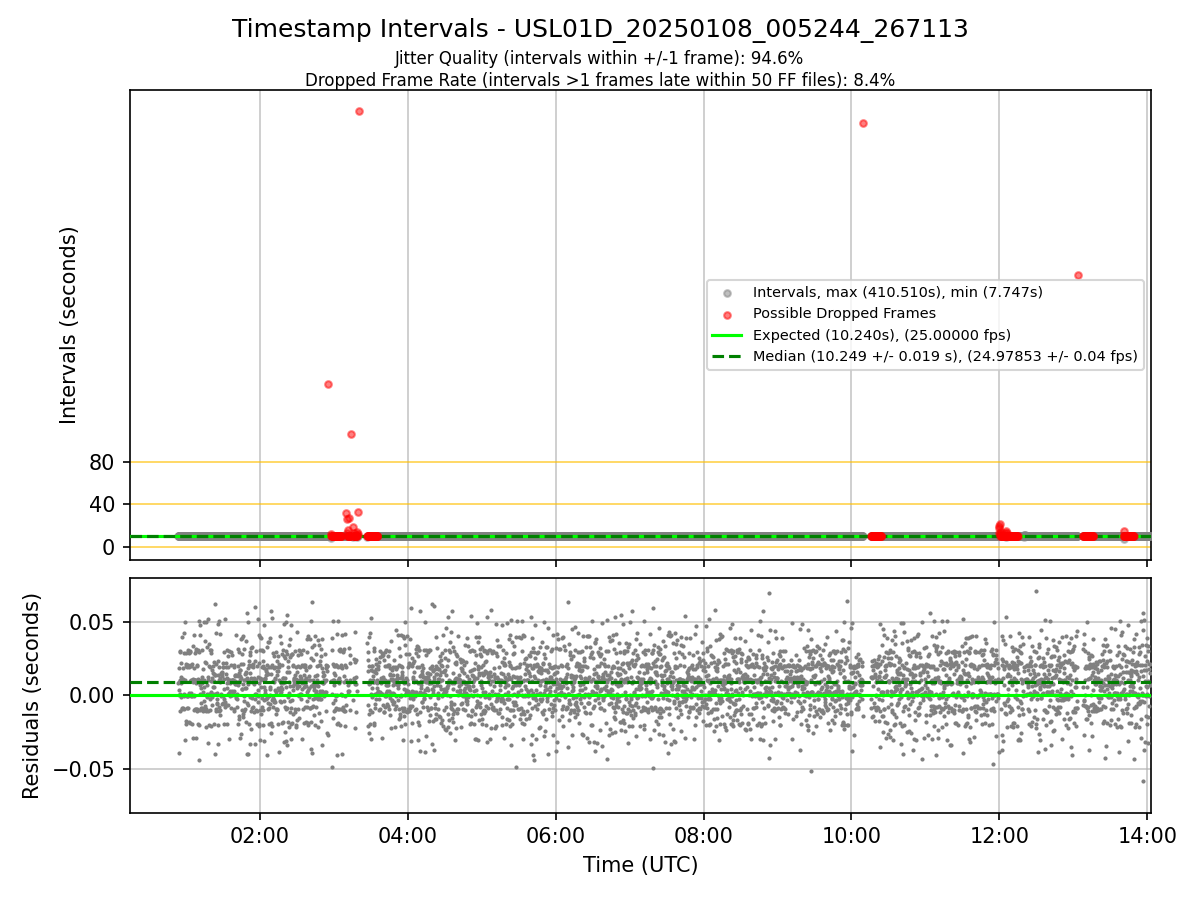Click the '04:00' time tick label
1200x900 pixels.
[x=408, y=835]
